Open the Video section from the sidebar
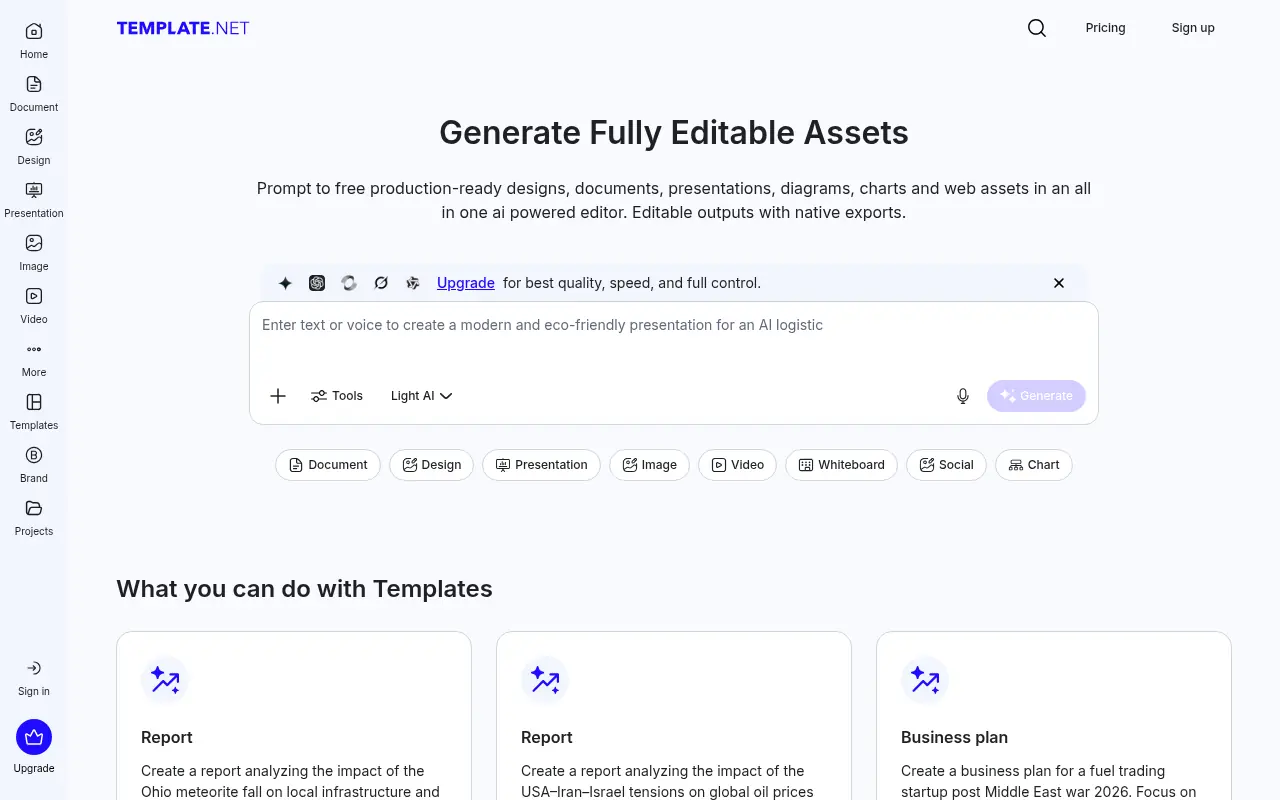This screenshot has width=1280, height=800. click(33, 303)
